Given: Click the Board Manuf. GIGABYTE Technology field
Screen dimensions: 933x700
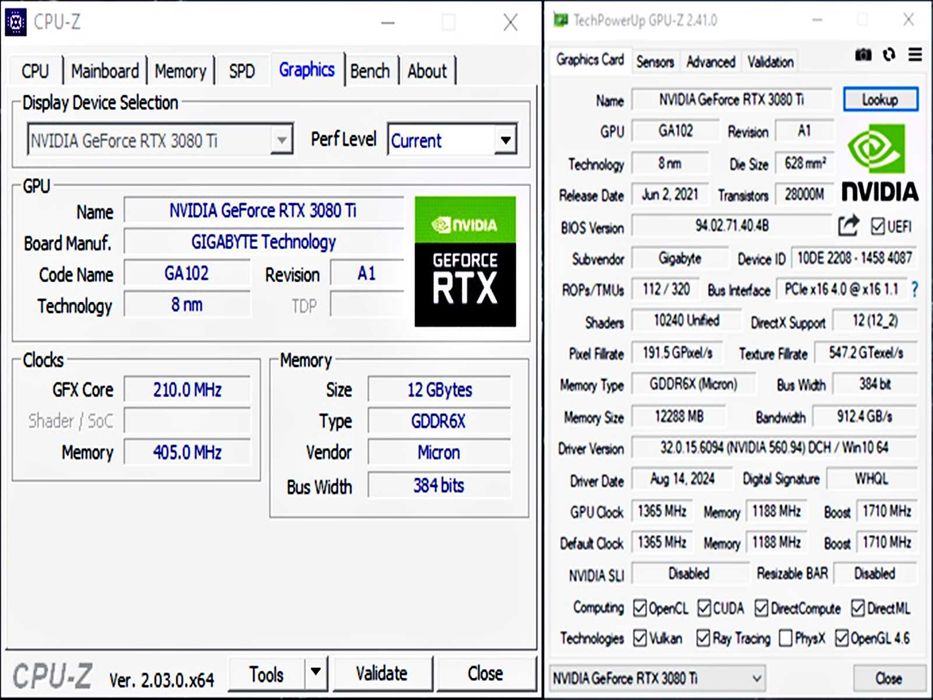Looking at the screenshot, I should 263,242.
